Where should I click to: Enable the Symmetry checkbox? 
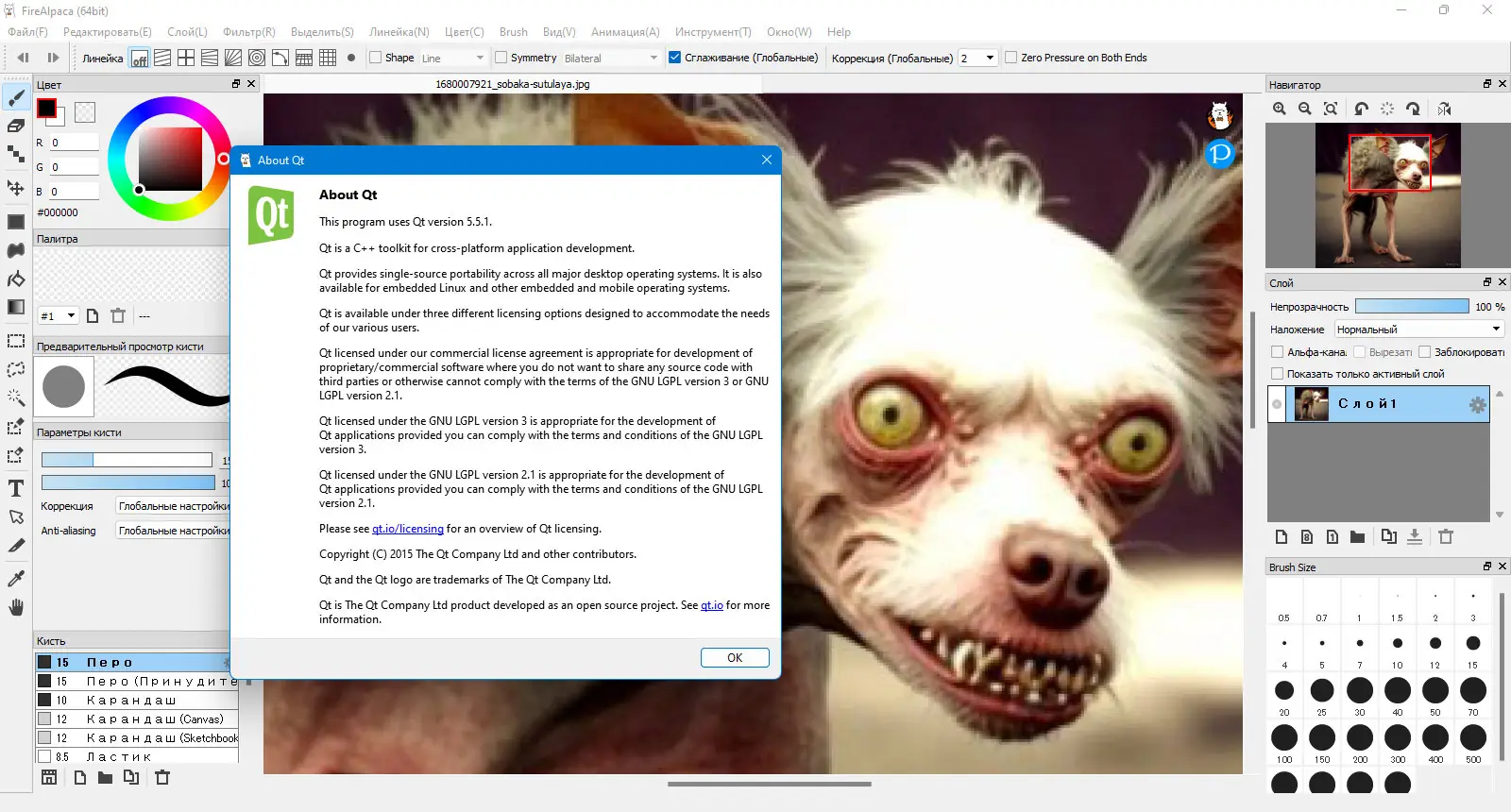(x=501, y=58)
